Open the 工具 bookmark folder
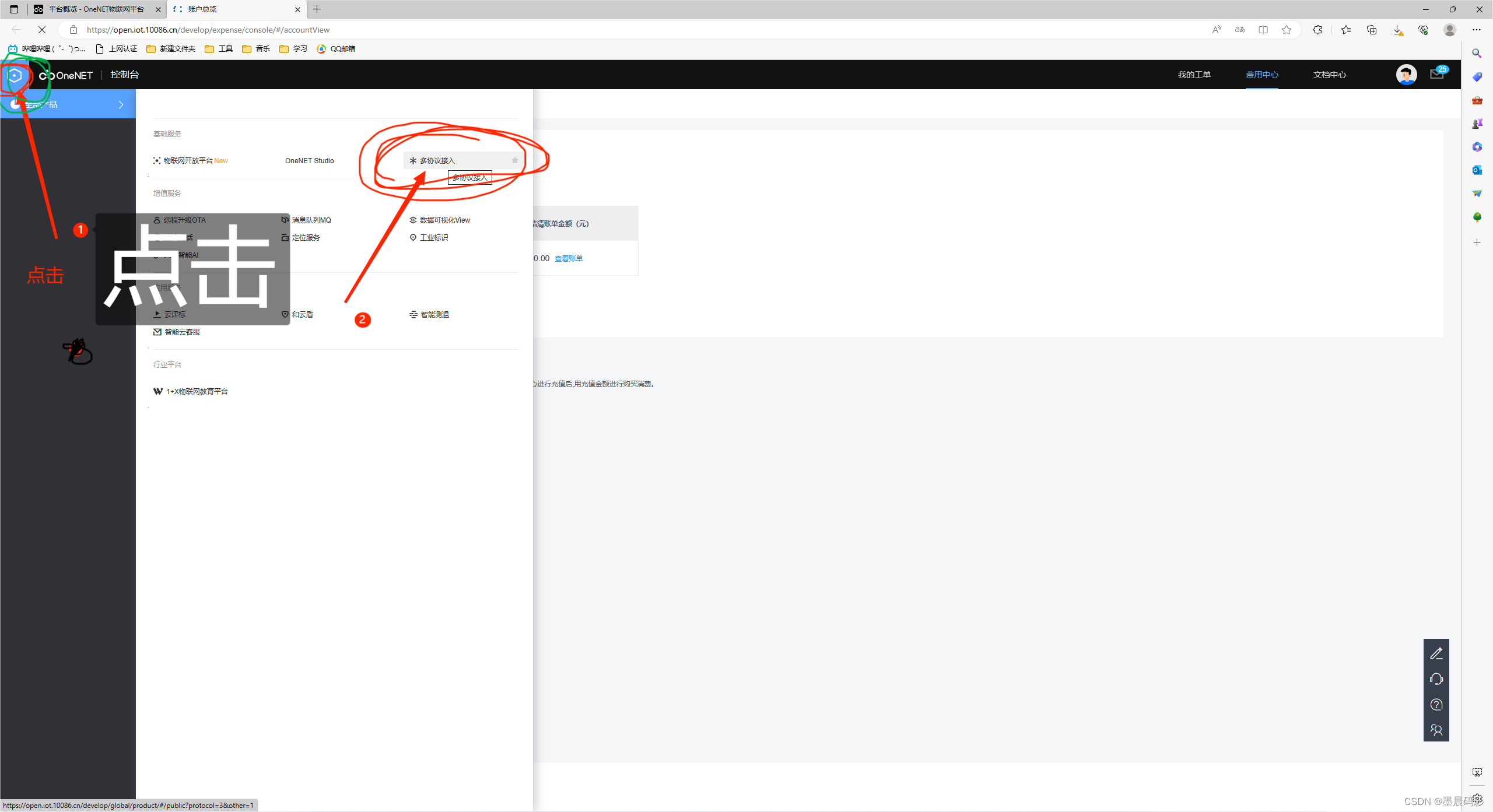This screenshot has height=812, width=1493. 219,49
